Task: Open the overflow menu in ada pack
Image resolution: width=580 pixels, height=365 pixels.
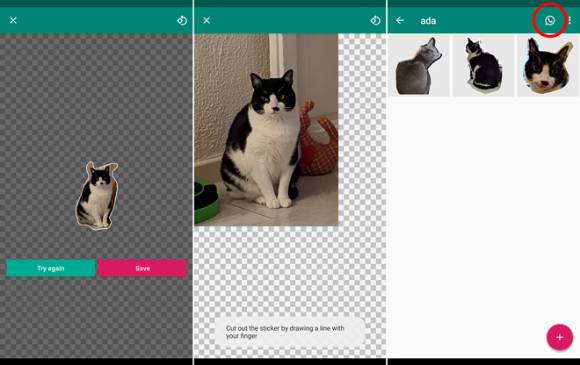Action: tap(570, 20)
